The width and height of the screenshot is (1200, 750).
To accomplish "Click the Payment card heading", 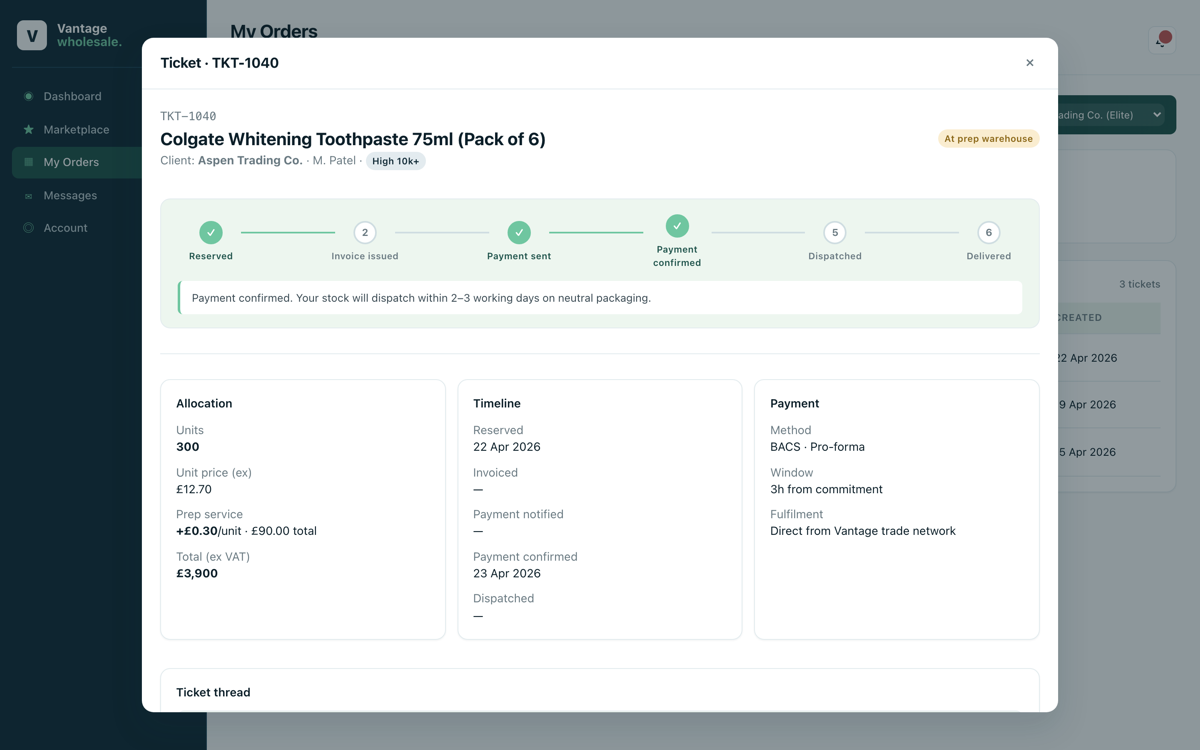I will click(795, 403).
